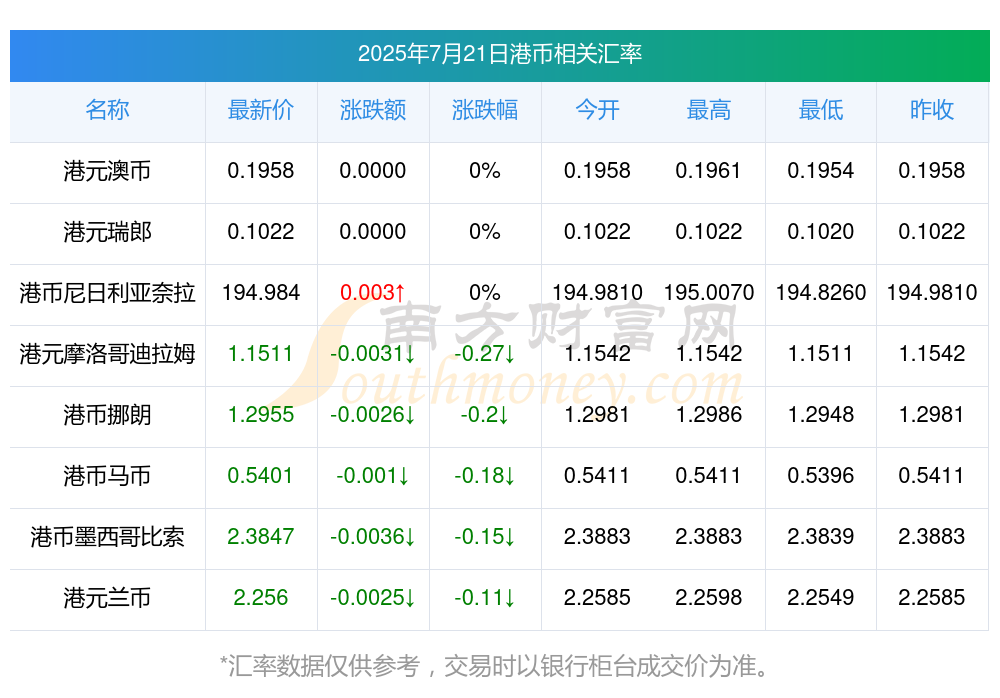
Task: Click the down arrow next to -0.0031
Action: tap(411, 354)
